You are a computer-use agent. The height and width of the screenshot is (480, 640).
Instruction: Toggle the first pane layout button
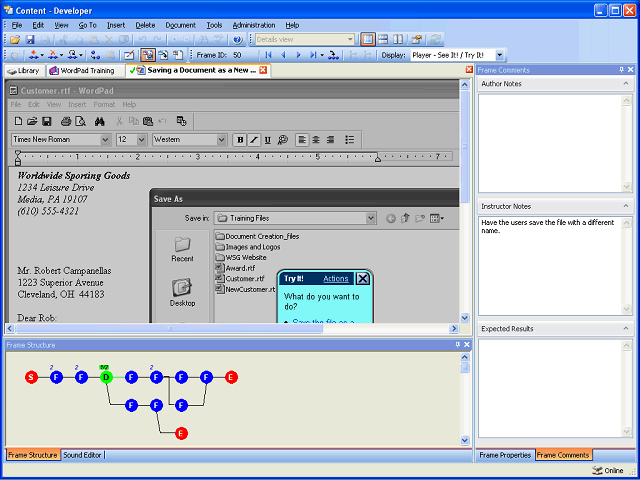(368, 39)
